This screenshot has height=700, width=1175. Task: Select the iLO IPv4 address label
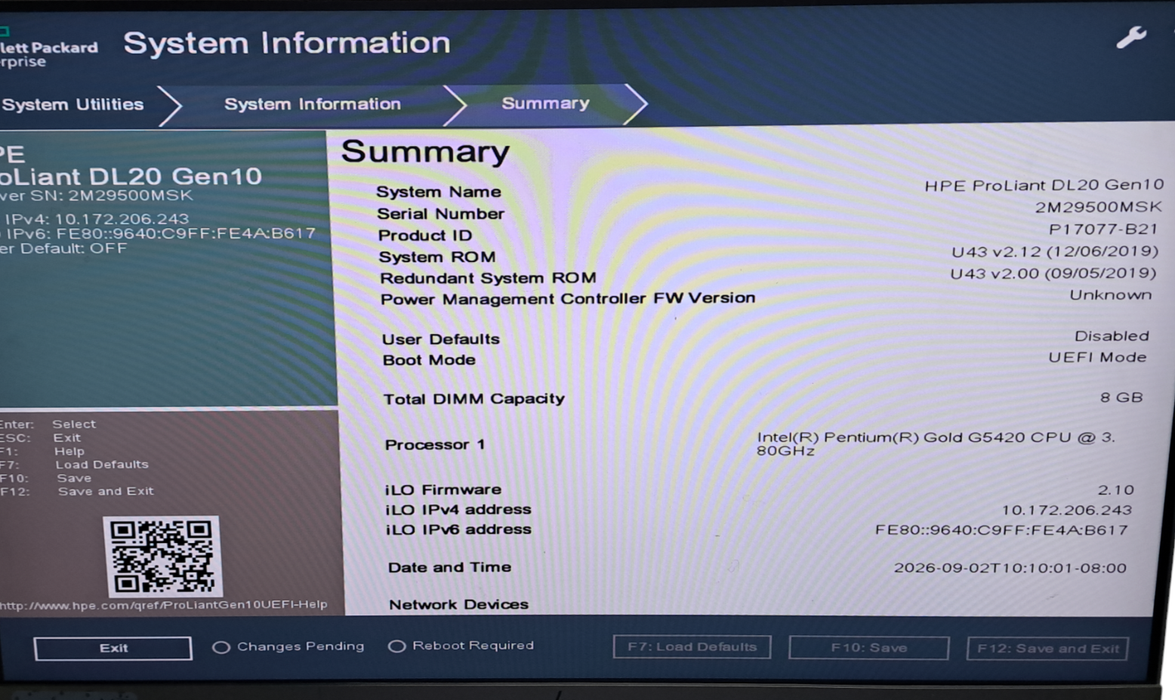coord(458,510)
